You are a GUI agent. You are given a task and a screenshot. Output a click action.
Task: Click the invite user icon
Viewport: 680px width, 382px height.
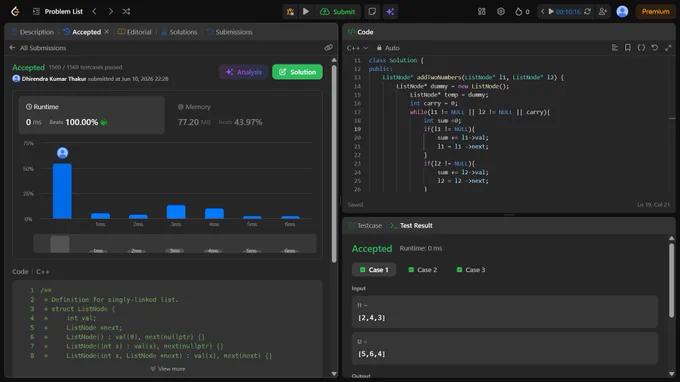[603, 12]
